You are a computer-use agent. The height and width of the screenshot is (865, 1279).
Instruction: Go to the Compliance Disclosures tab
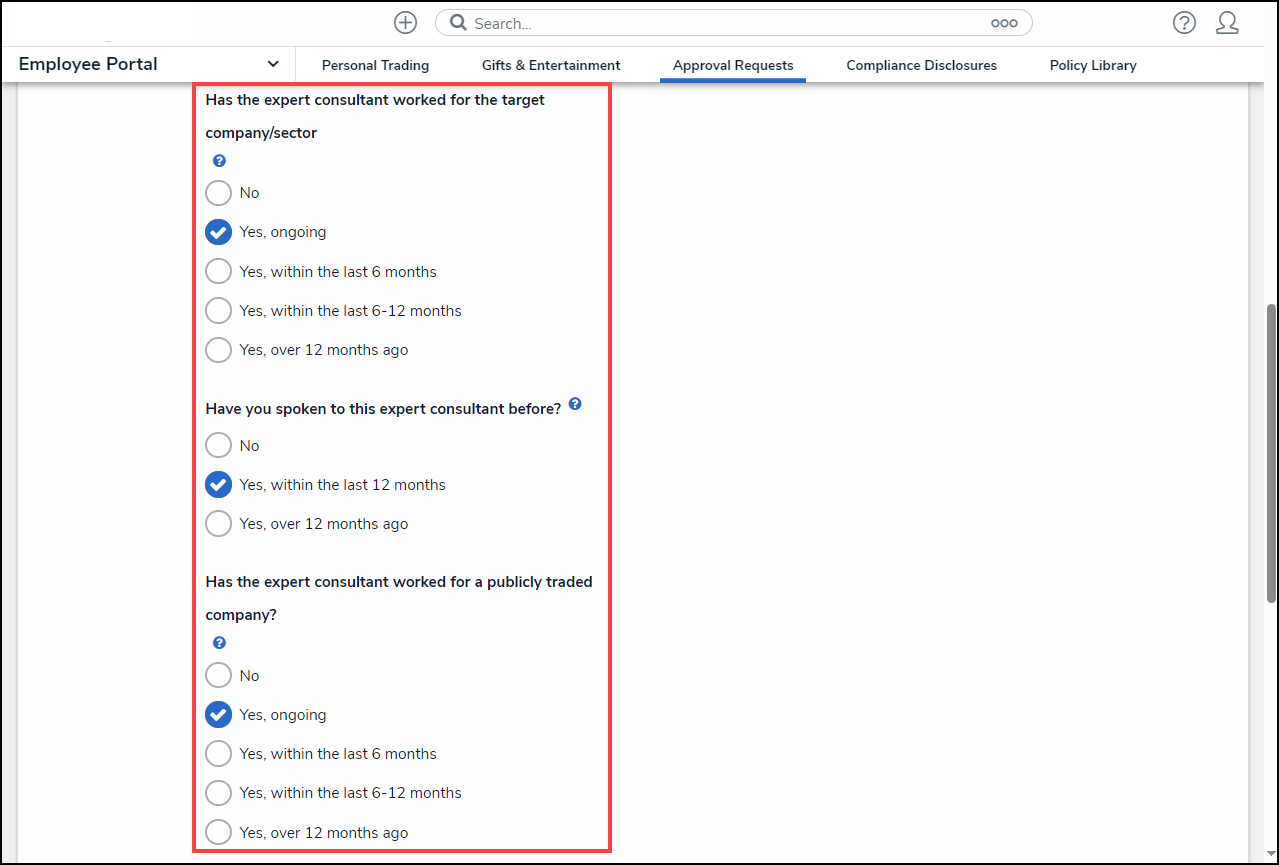tap(921, 65)
